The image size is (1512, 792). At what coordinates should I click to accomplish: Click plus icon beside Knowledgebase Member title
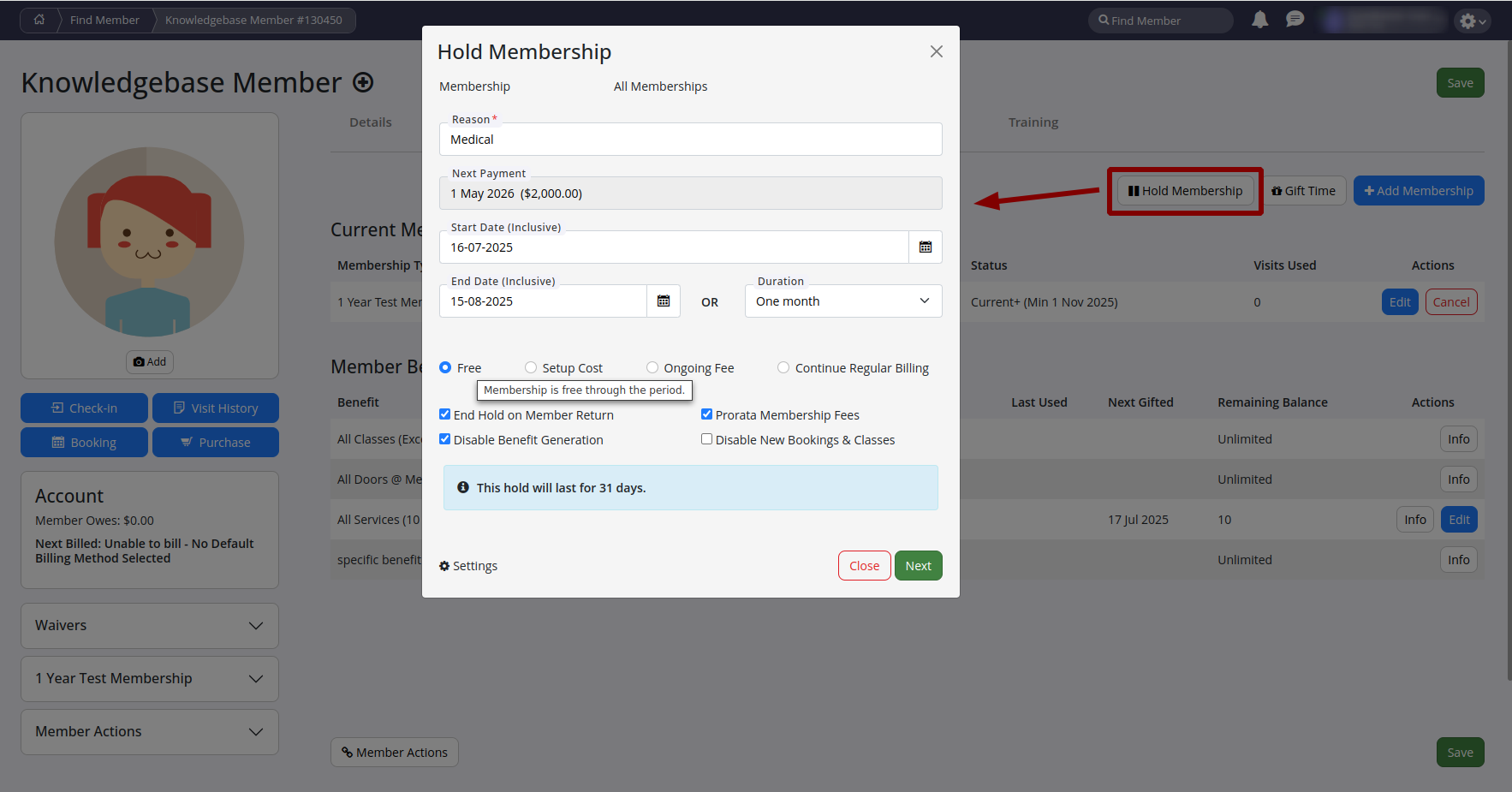(x=363, y=82)
